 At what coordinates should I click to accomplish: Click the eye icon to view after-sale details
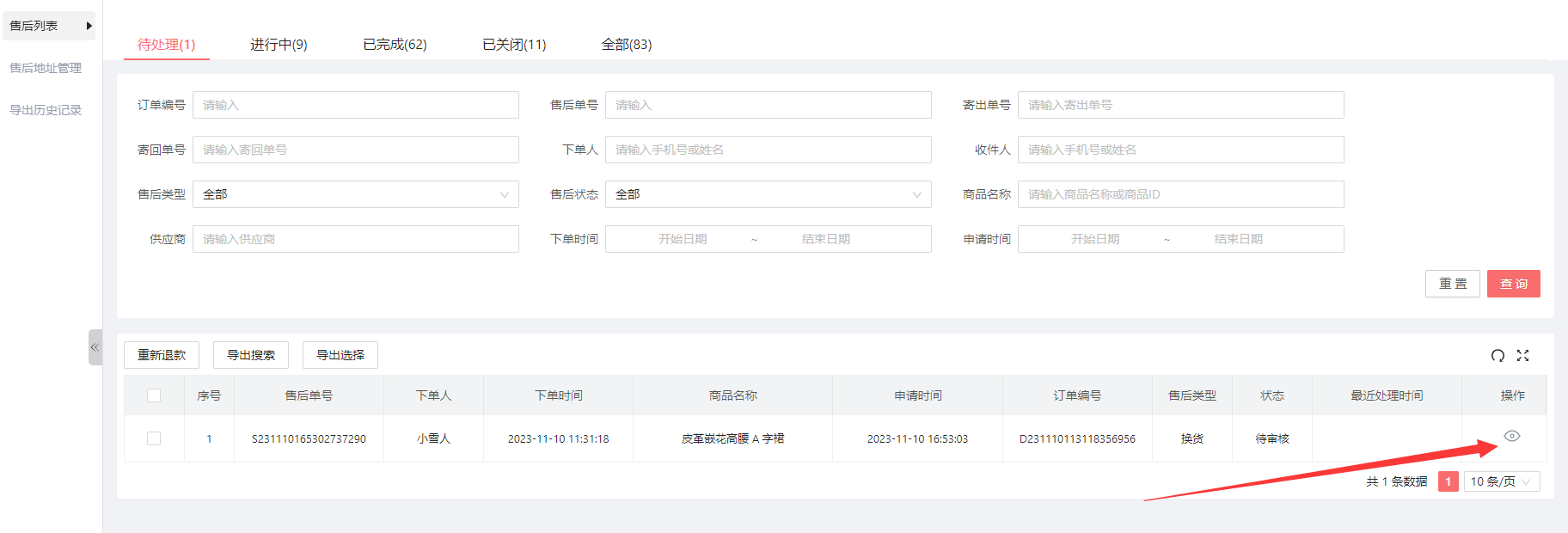pyautogui.click(x=1512, y=436)
